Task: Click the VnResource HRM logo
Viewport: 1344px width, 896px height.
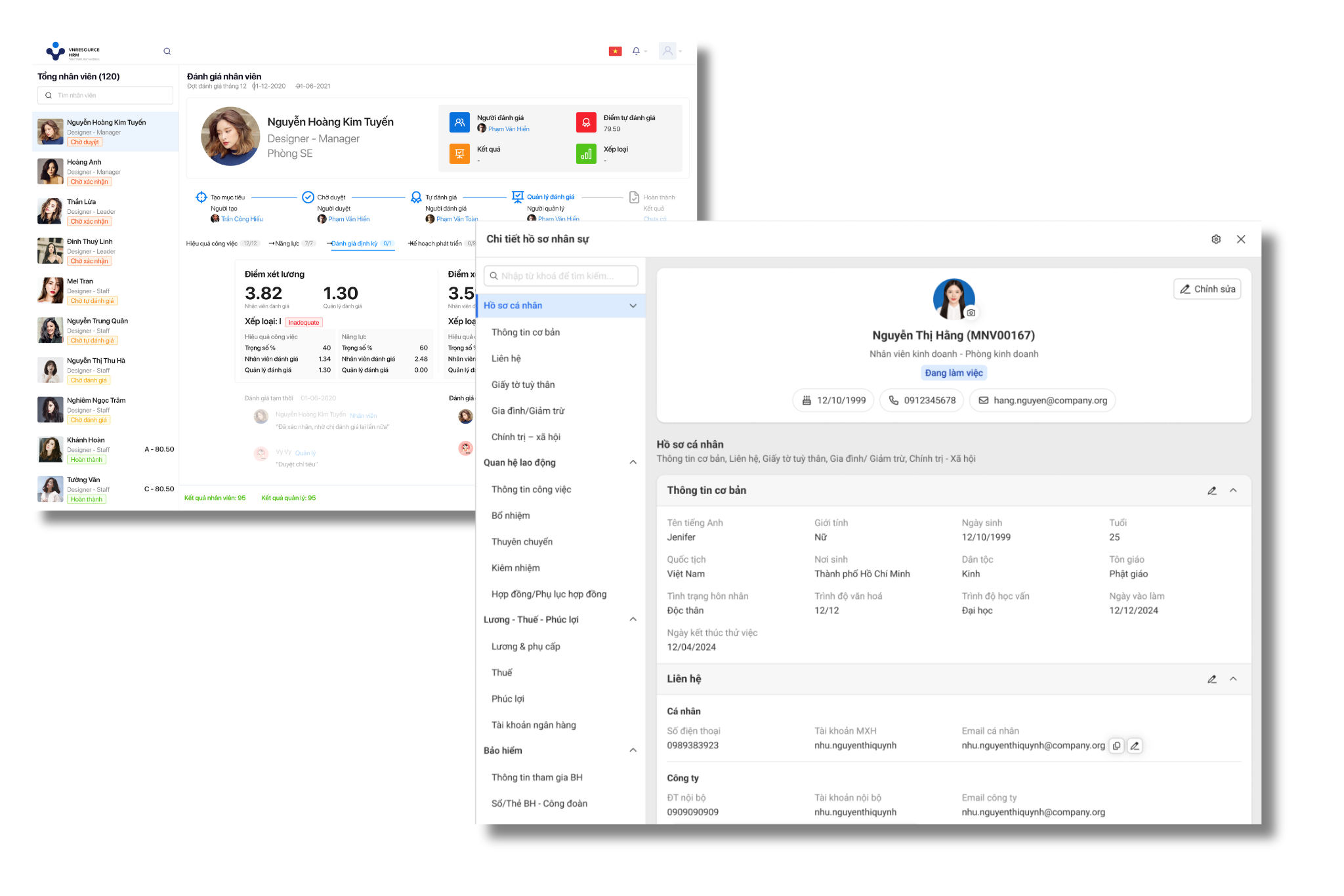Action: click(x=73, y=52)
